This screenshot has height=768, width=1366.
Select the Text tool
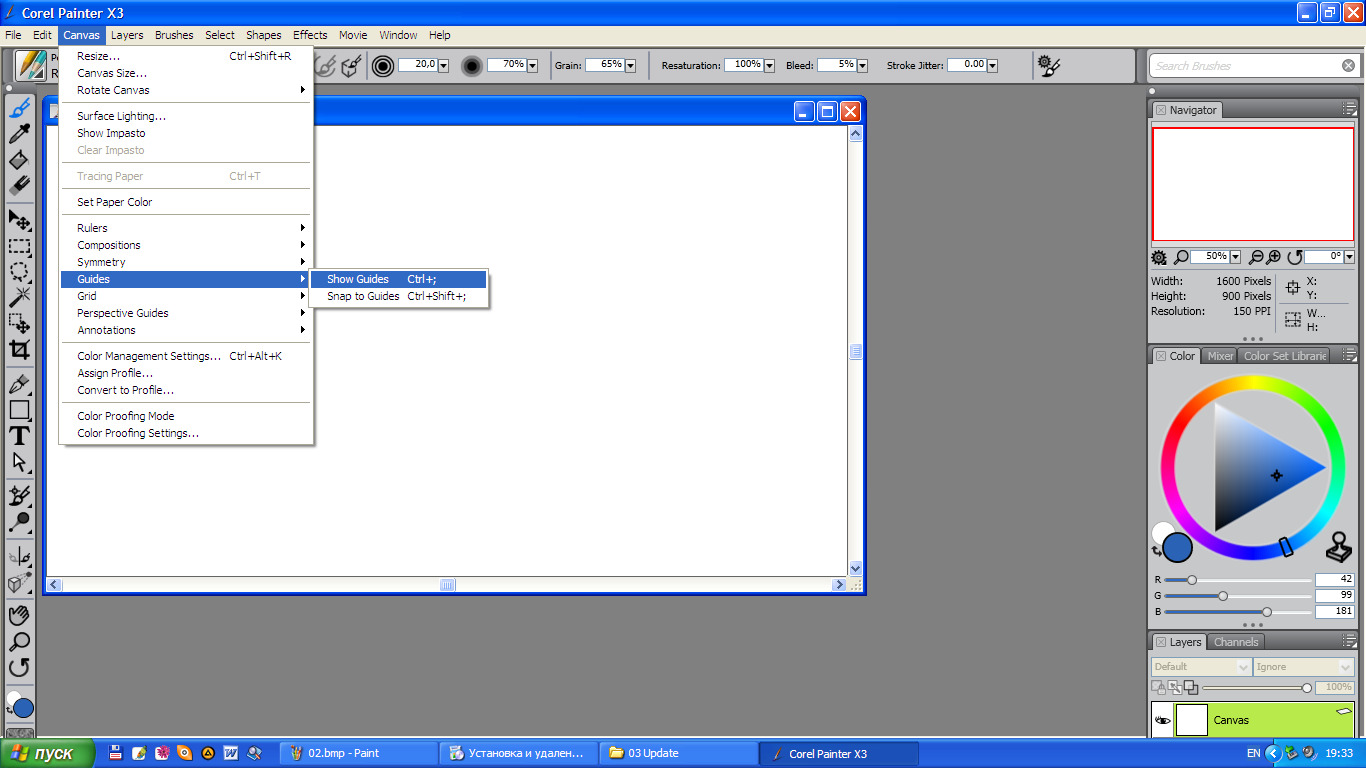pos(19,436)
